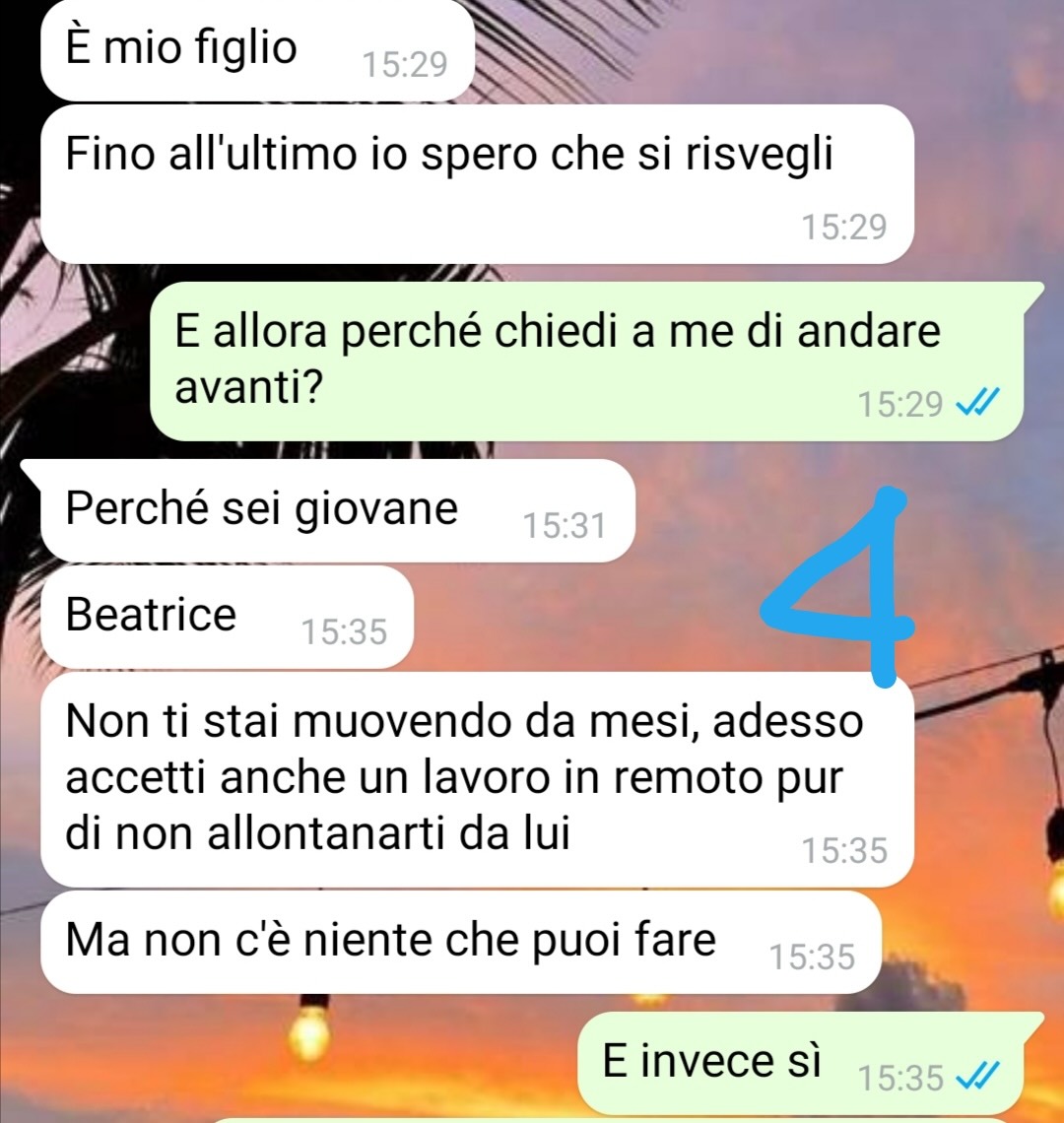Tap the 15:31 timestamp on 'Perché sei giovane'

(565, 525)
